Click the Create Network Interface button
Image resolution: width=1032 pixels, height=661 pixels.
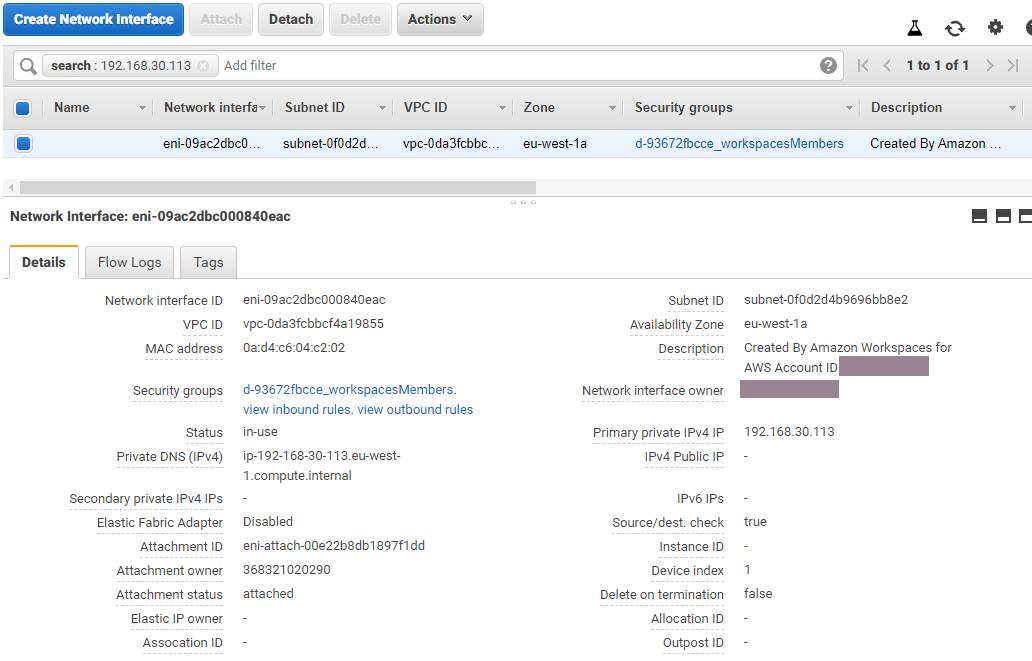(93, 19)
